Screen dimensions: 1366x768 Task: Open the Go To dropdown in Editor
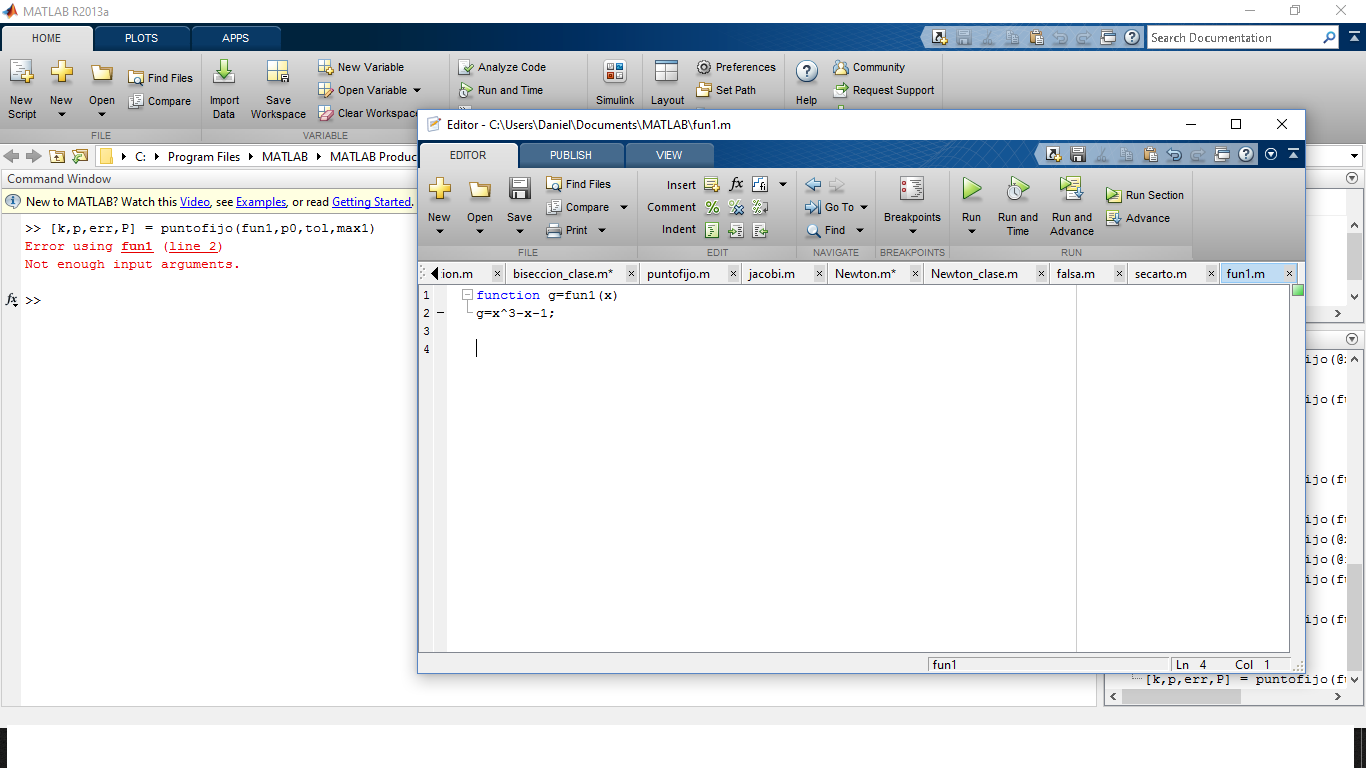[x=863, y=207]
